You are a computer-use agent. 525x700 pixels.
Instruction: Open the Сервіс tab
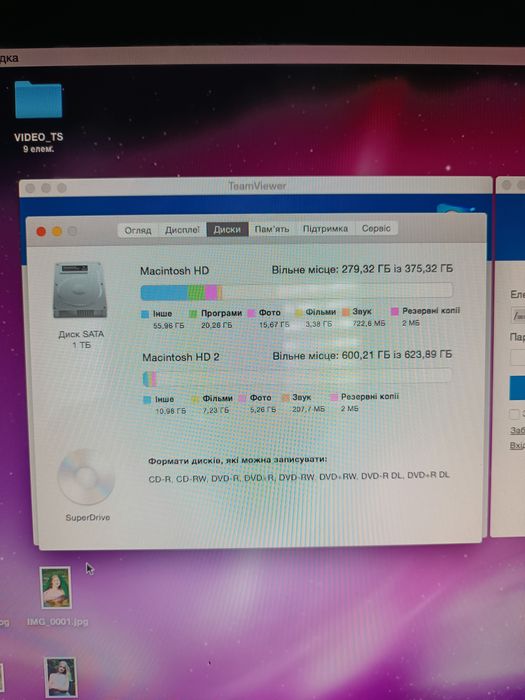(x=376, y=228)
